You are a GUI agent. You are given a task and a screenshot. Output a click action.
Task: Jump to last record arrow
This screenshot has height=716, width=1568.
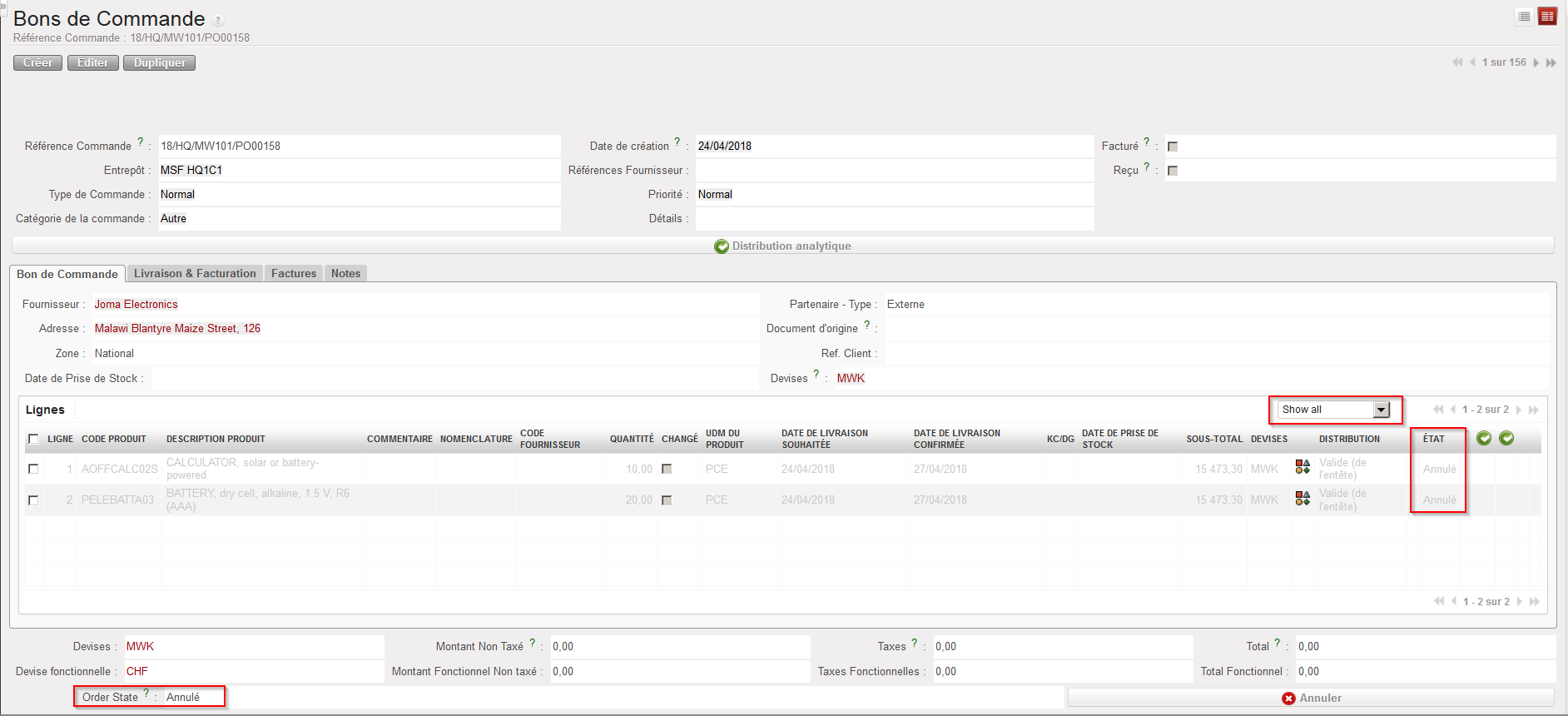click(x=1551, y=62)
